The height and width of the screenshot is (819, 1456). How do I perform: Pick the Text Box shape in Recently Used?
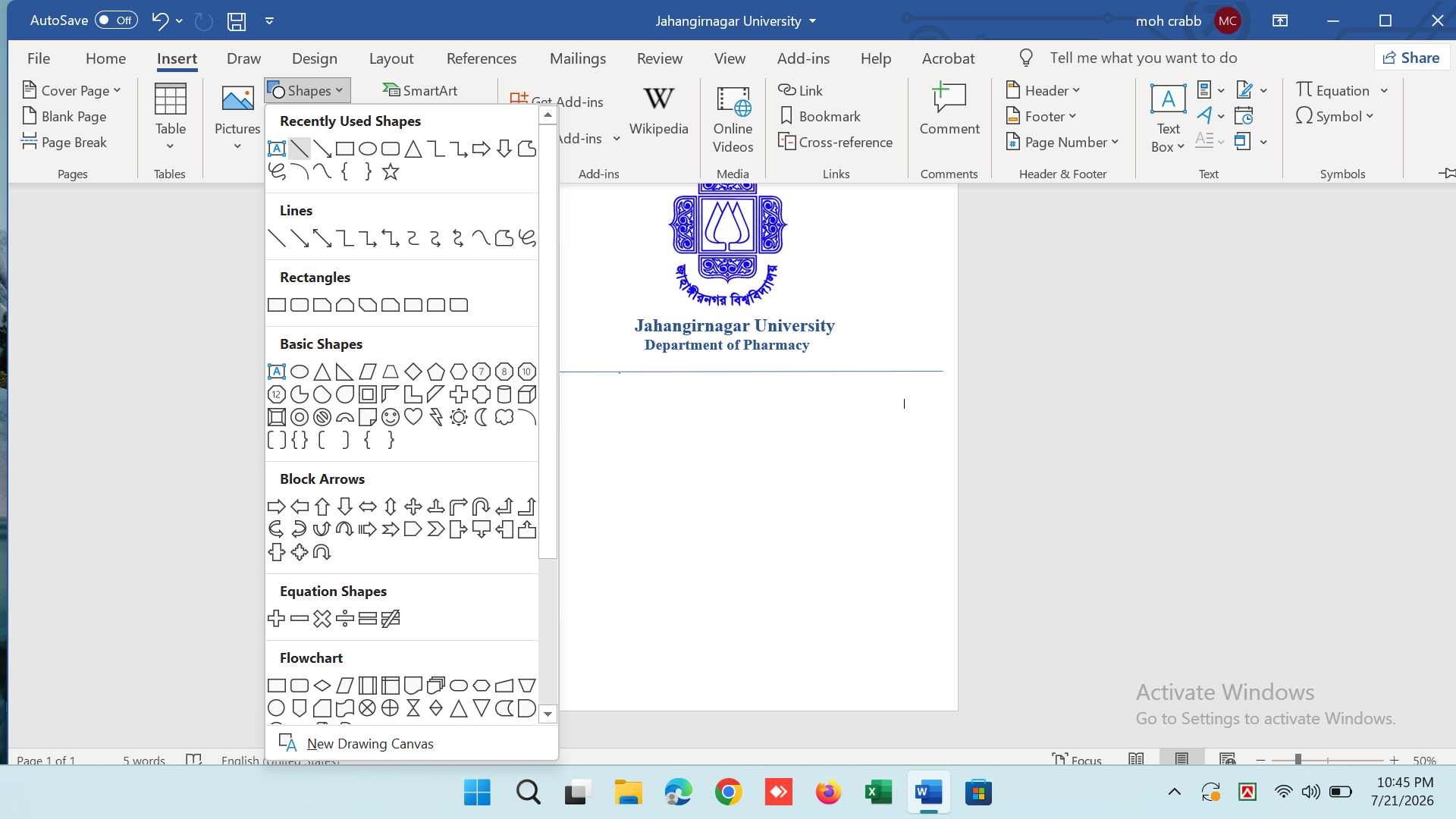[277, 149]
